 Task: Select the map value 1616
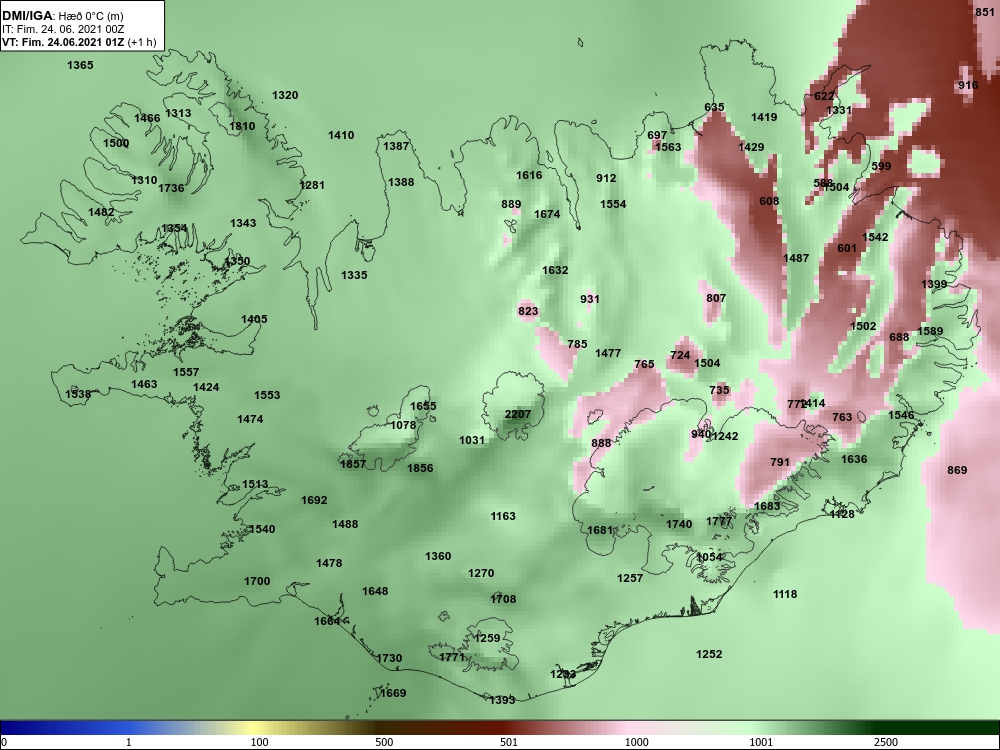[x=529, y=175]
